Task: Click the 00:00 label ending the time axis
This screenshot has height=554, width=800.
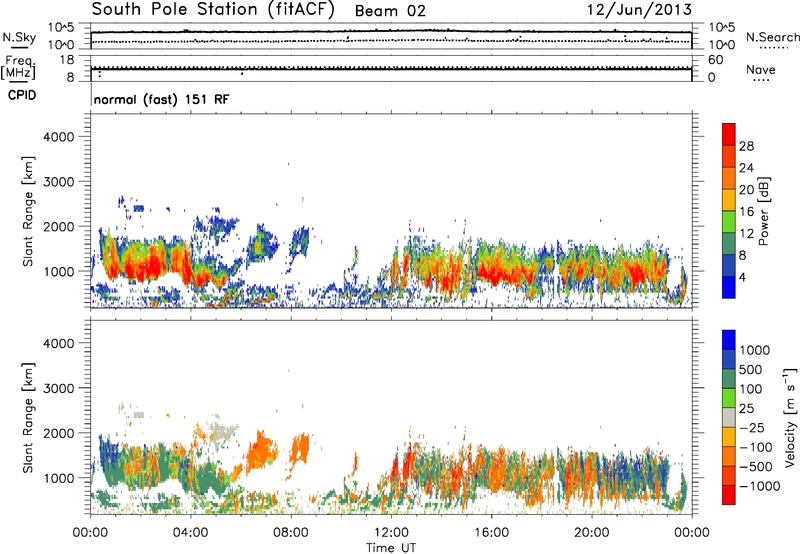Action: (x=692, y=533)
